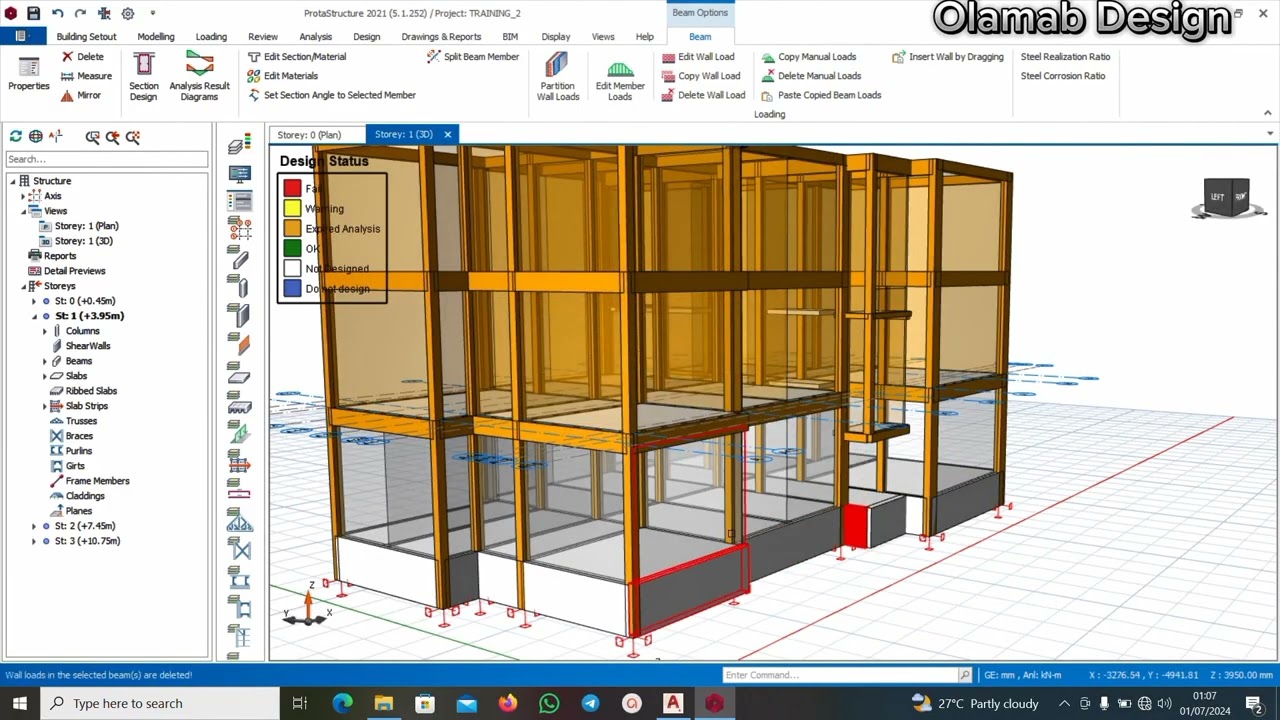Select ShearWalls tree item
1280x720 pixels.
pyautogui.click(x=88, y=346)
